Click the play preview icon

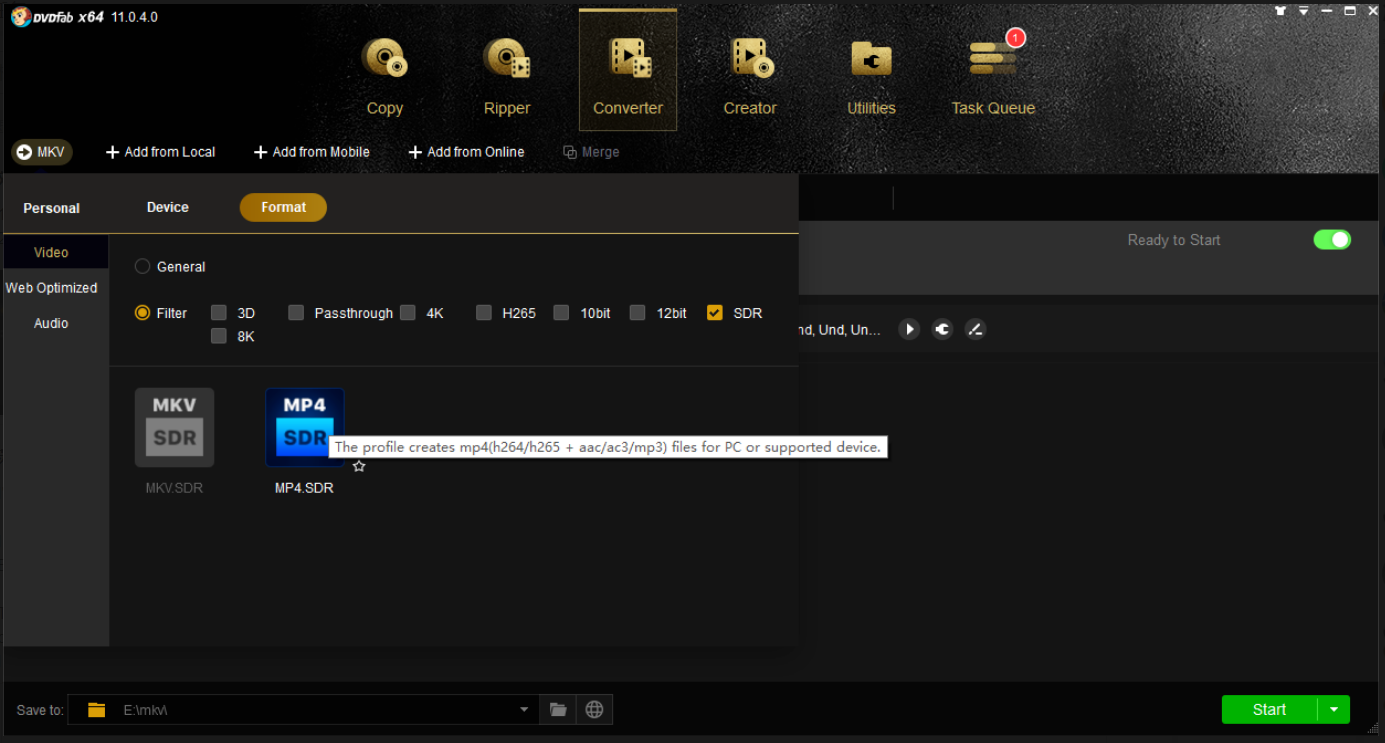coord(909,329)
